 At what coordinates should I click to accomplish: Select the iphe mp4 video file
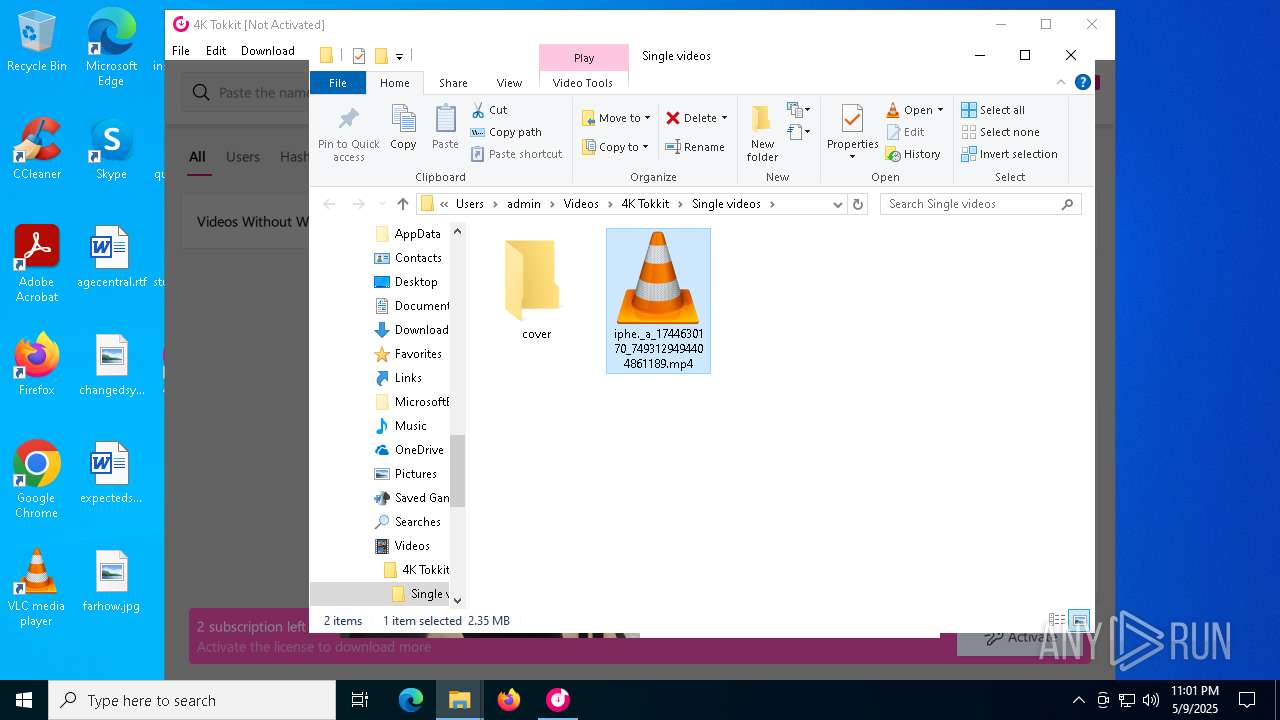658,301
